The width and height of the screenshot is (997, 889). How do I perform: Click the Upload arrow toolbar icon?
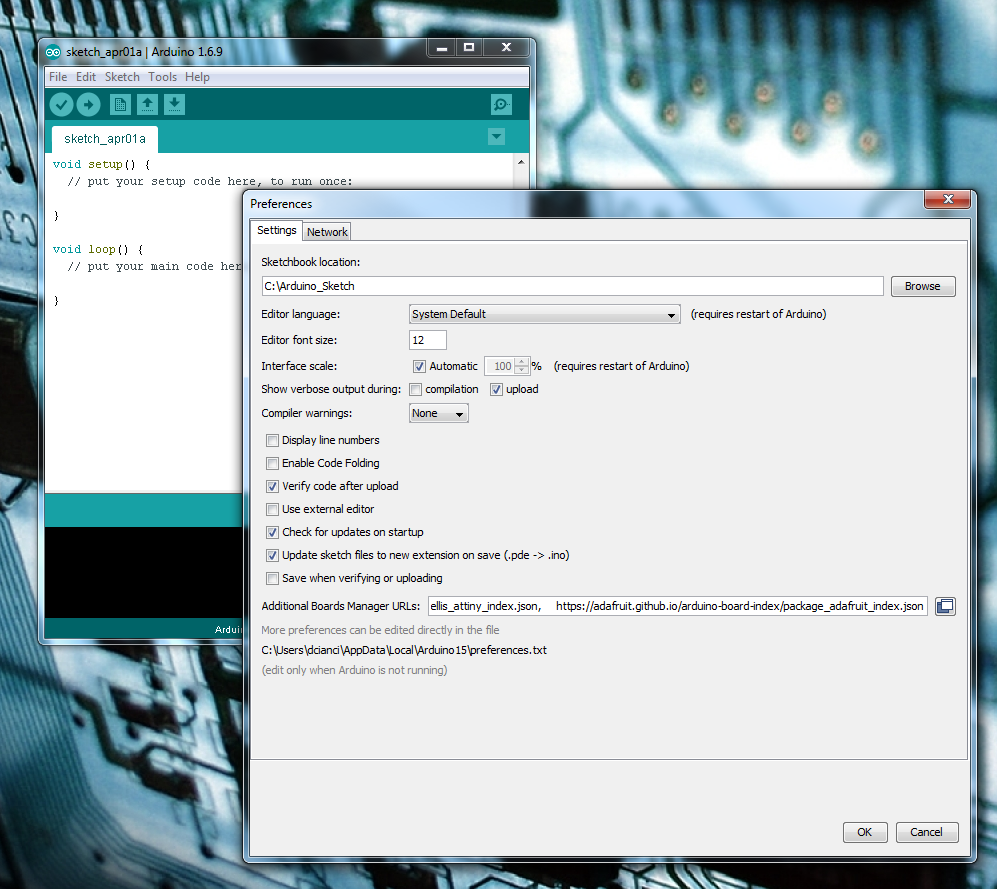pos(88,104)
